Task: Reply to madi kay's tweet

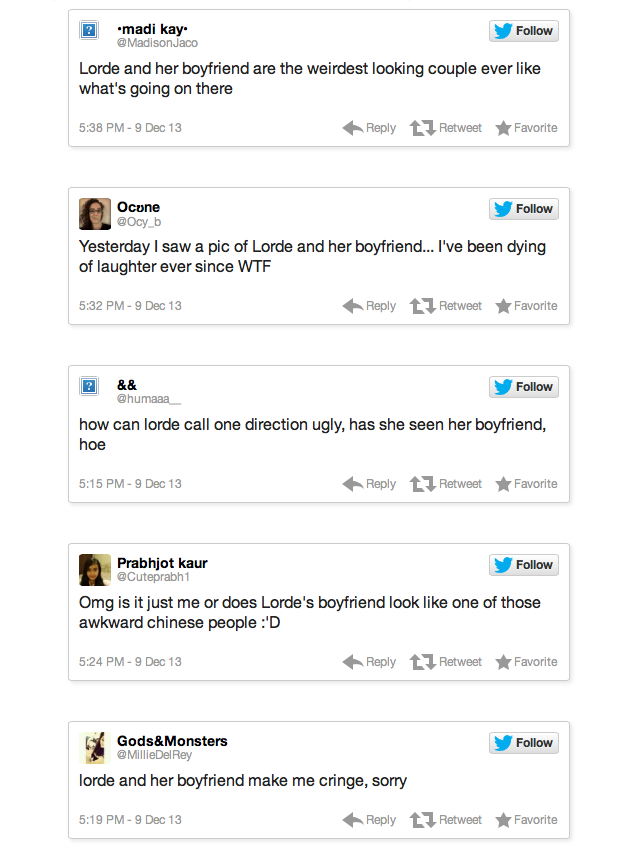Action: tap(369, 128)
